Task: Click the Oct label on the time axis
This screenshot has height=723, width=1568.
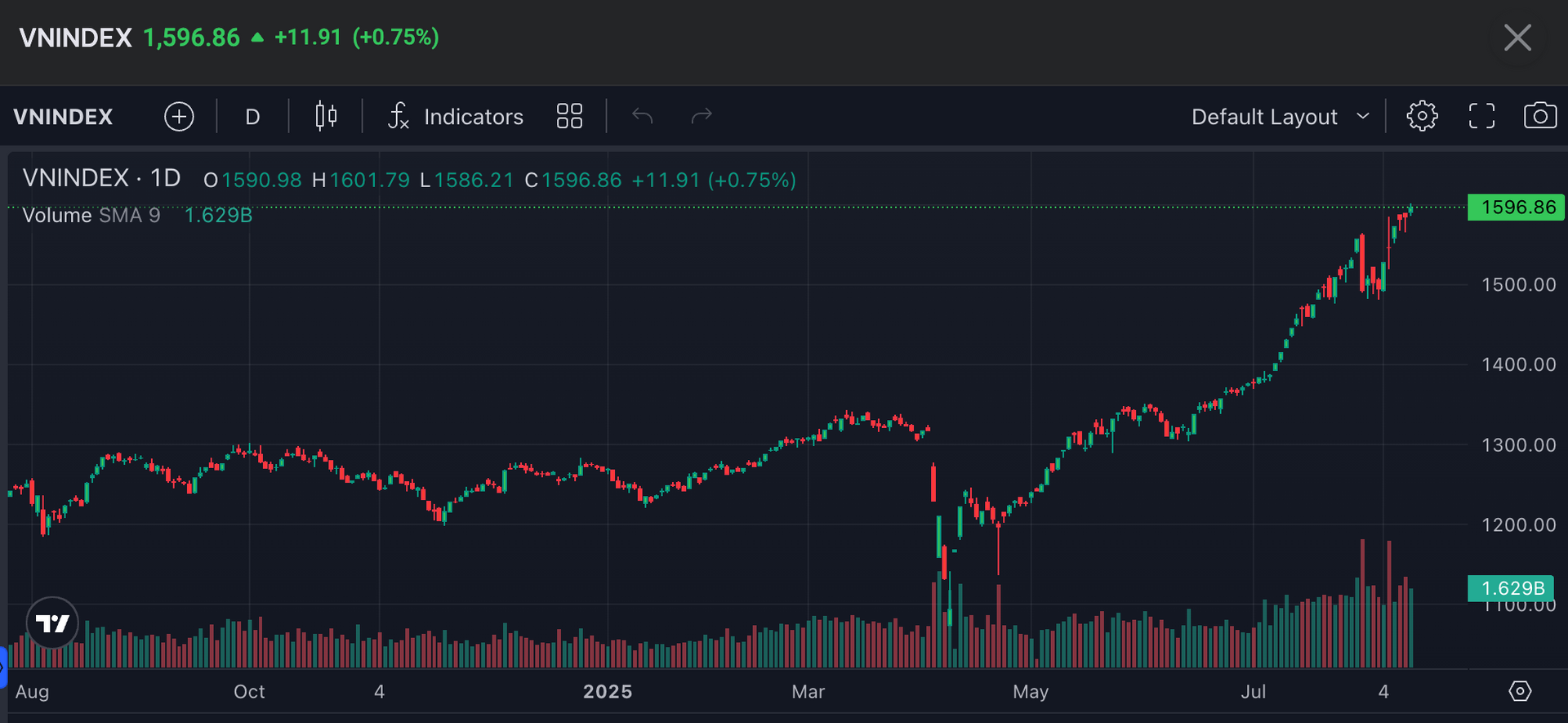Action: [249, 692]
